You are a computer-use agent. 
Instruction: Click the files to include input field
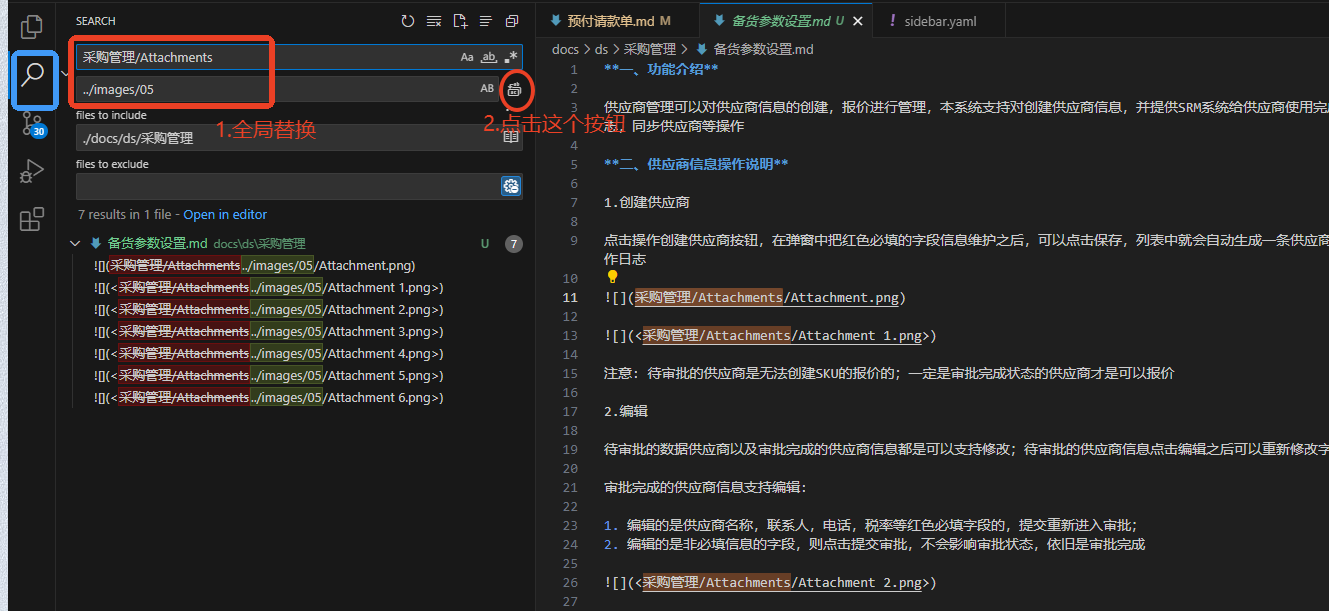pos(285,138)
